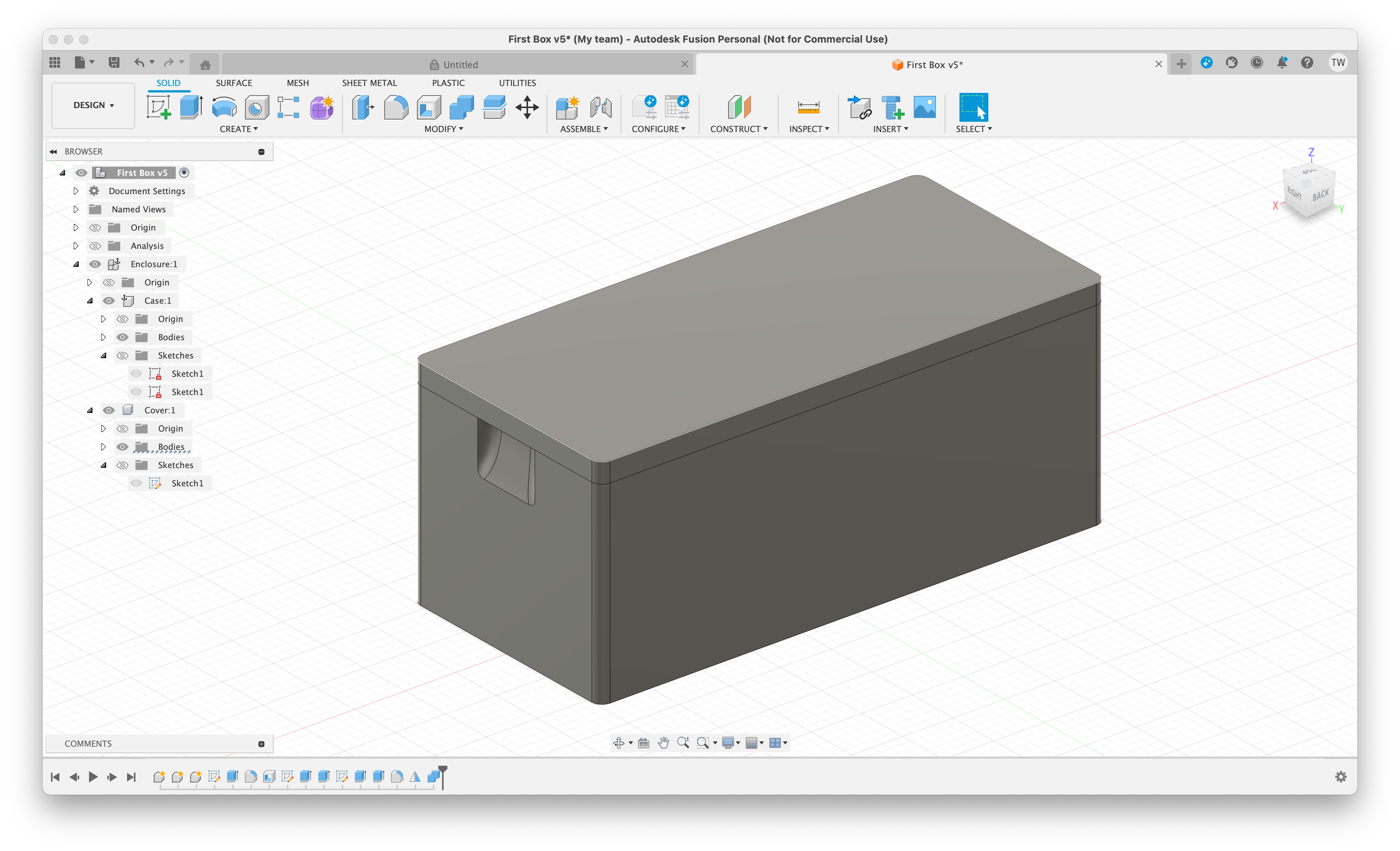This screenshot has width=1400, height=851.
Task: Show Sketch1 under Cover:1 Sketches
Action: 136,483
